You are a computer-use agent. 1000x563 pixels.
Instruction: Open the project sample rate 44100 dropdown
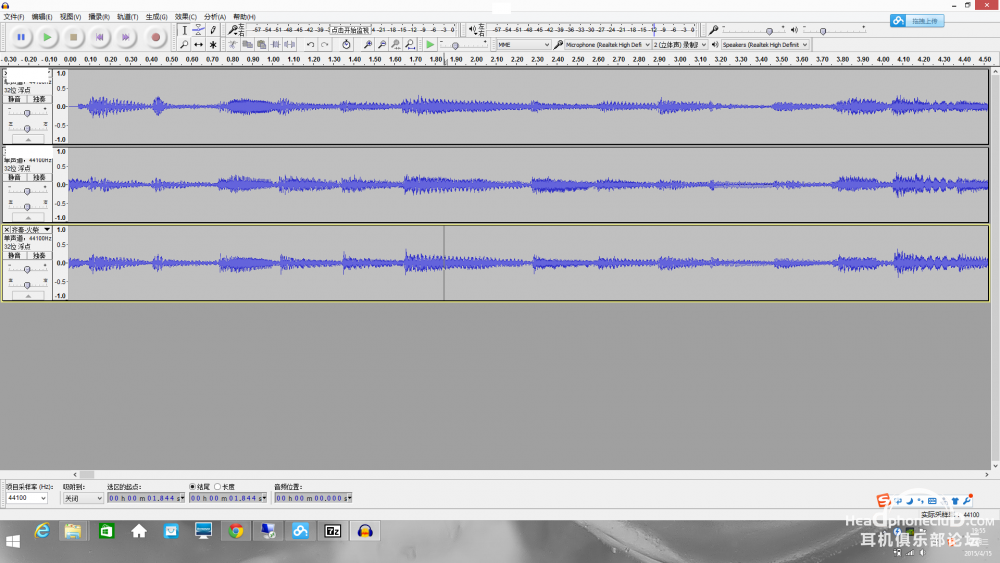pos(26,498)
